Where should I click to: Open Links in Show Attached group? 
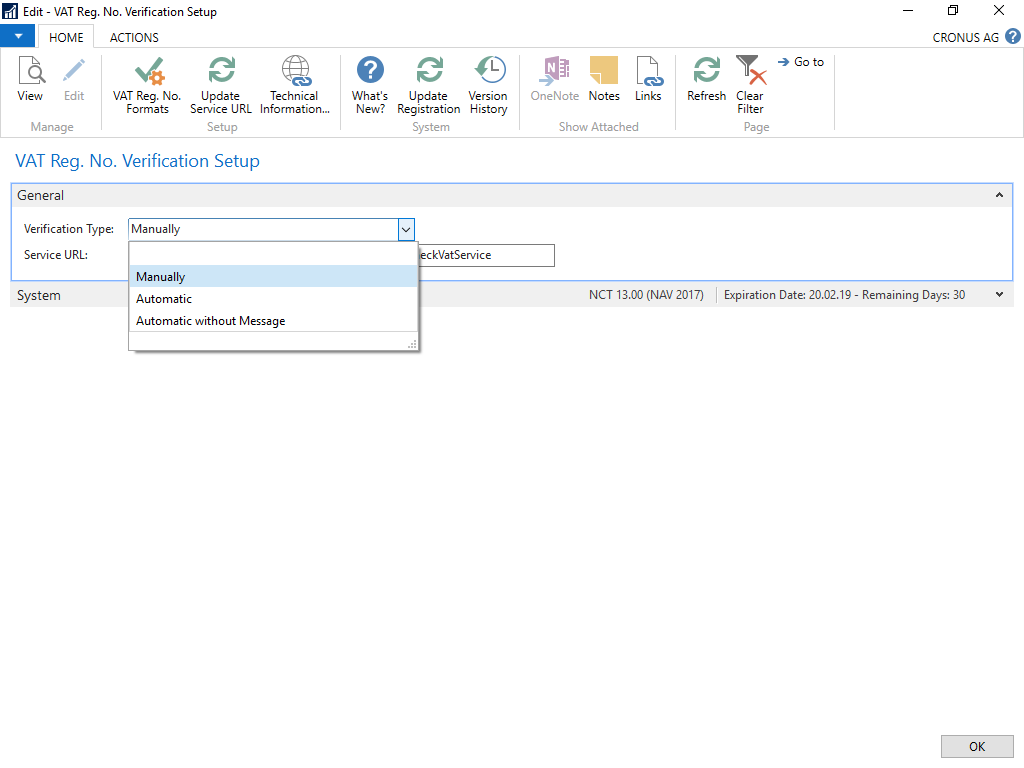pos(648,79)
